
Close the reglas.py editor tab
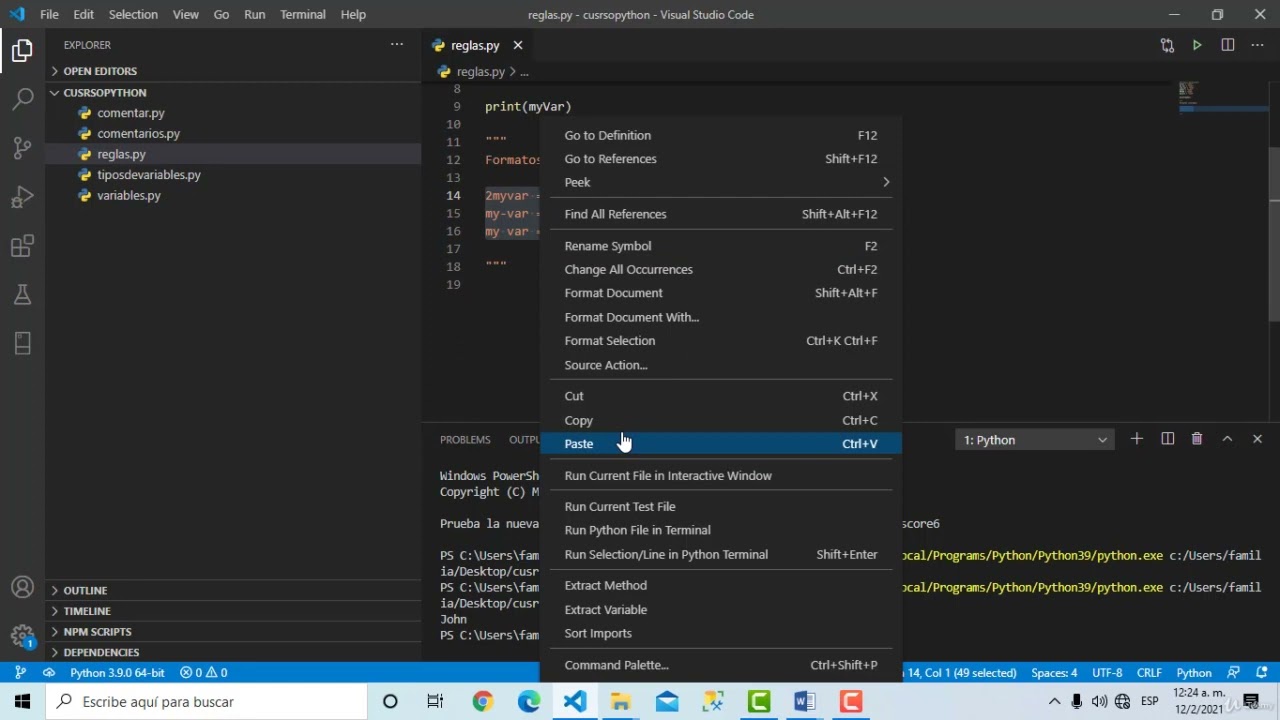pos(518,45)
